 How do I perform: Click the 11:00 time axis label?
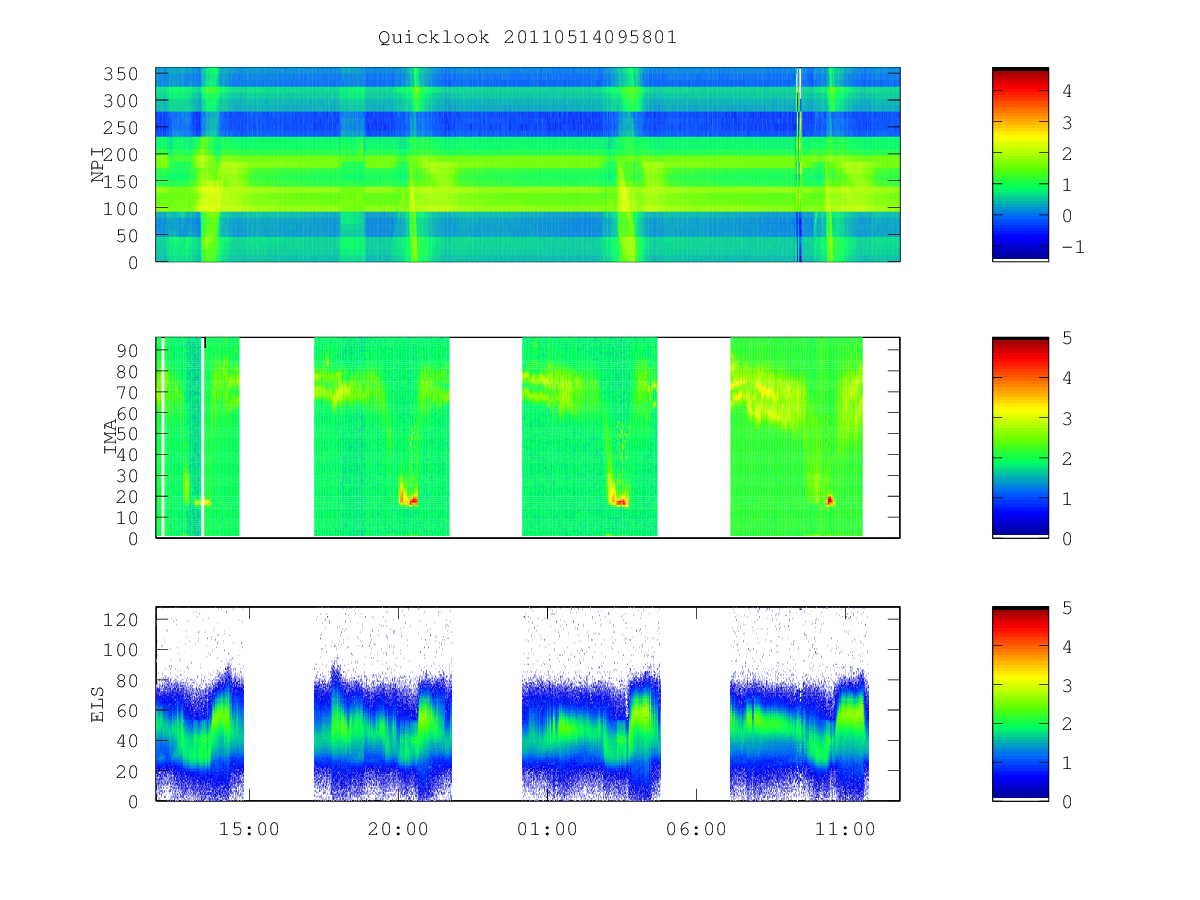845,829
